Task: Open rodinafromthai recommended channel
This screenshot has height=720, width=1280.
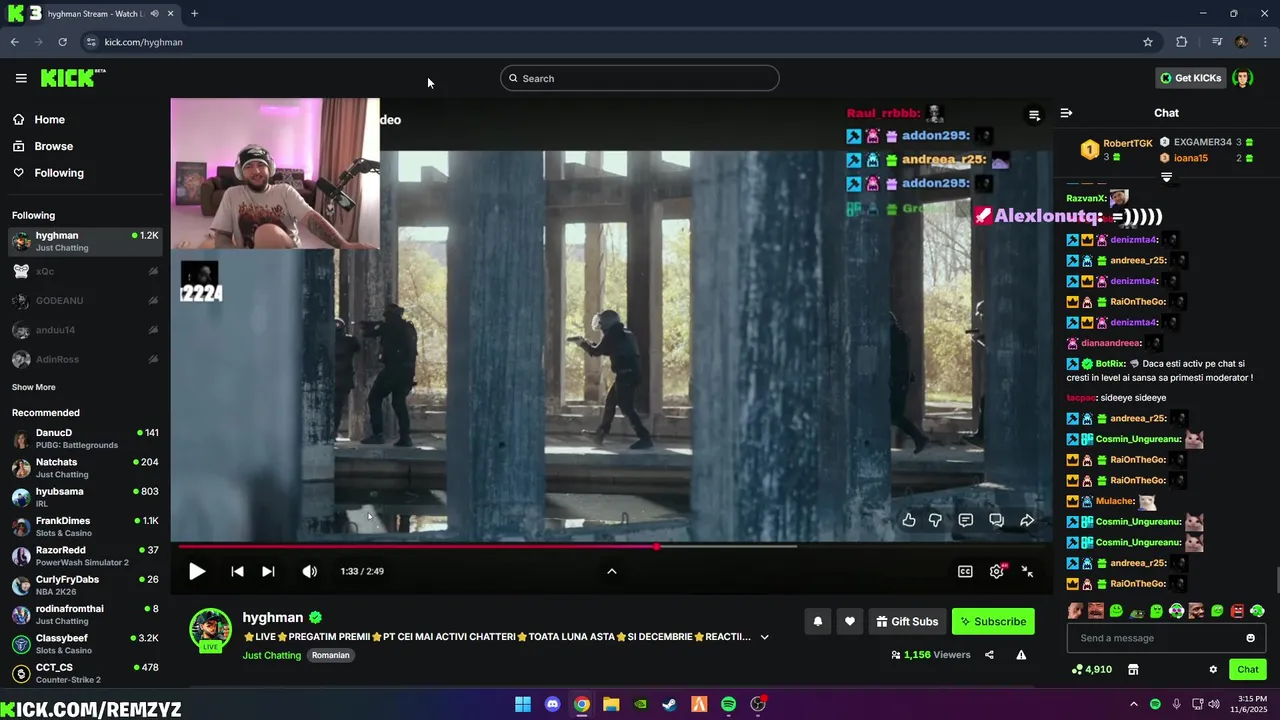Action: click(85, 614)
